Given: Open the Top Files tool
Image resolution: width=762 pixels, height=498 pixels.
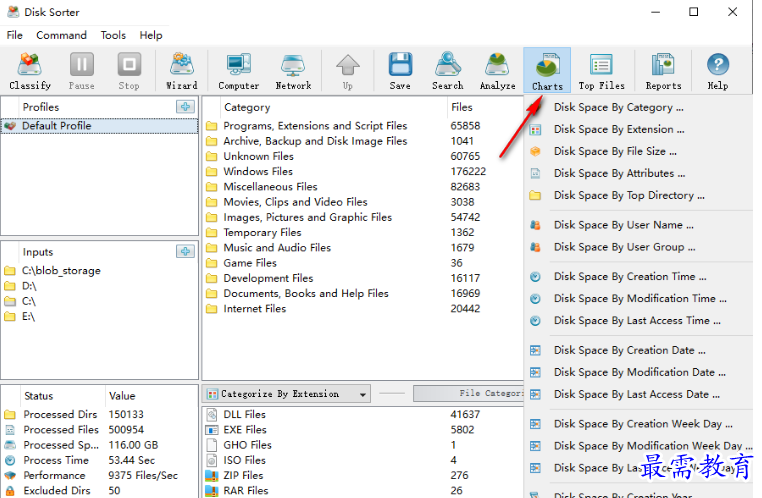Looking at the screenshot, I should coord(602,70).
